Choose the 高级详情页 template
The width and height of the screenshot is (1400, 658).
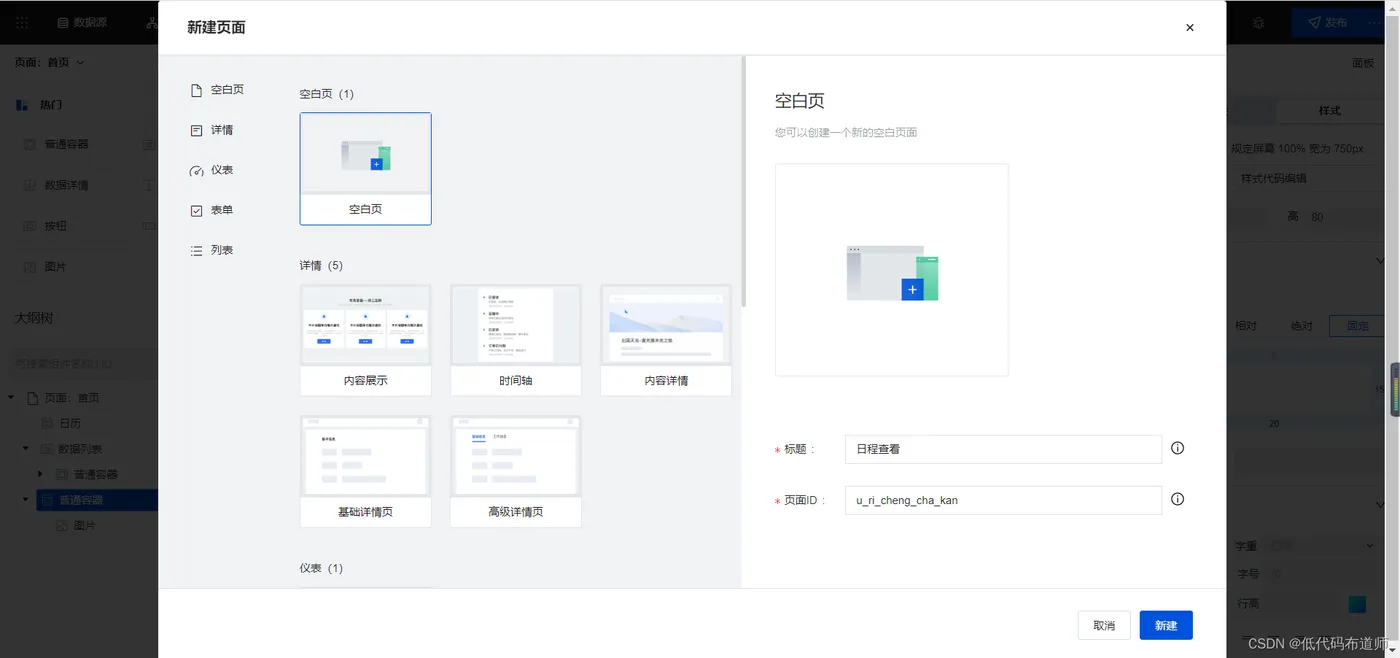point(516,471)
